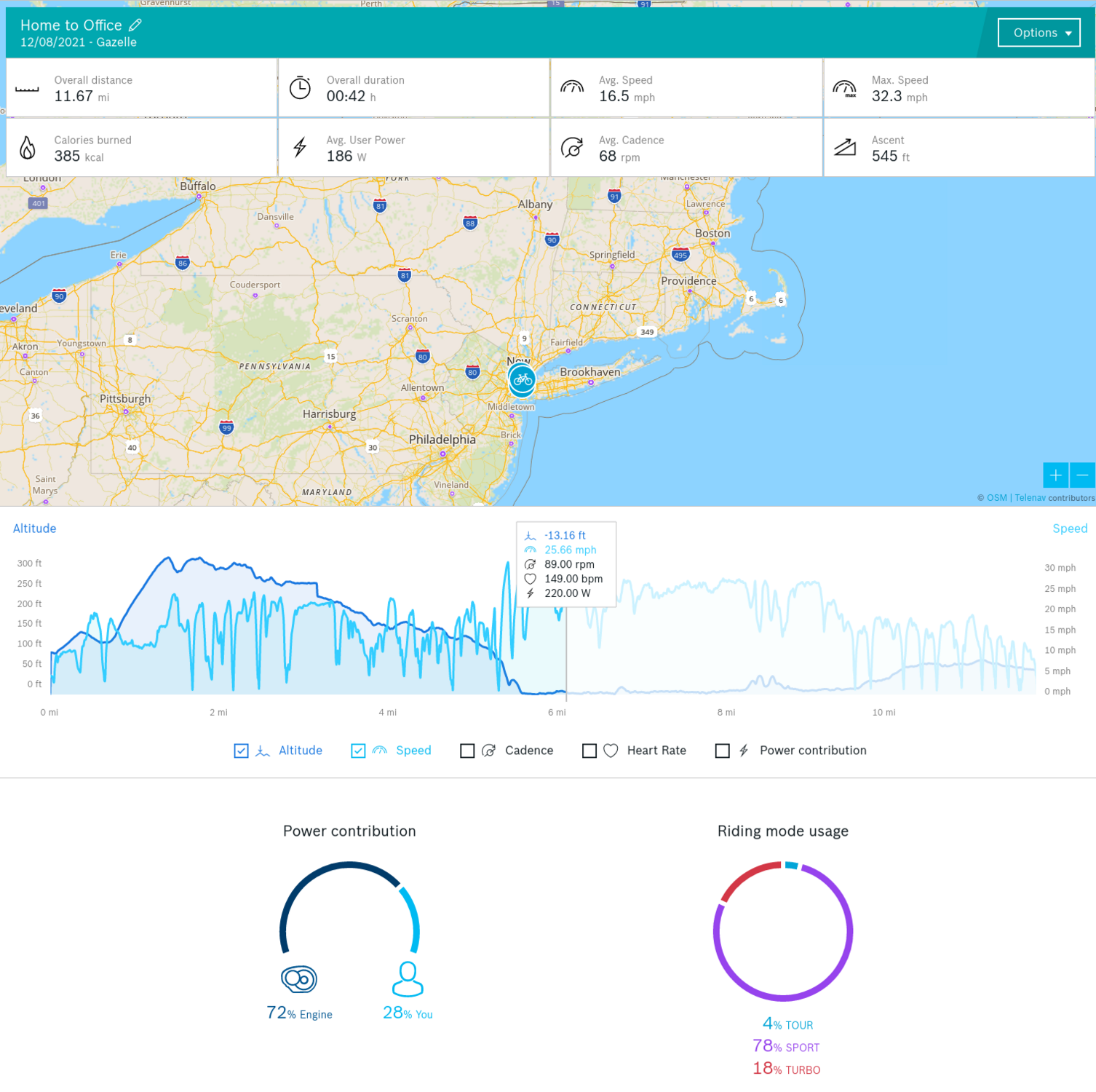
Task: Click the bicycle marker on the map
Action: [x=522, y=380]
